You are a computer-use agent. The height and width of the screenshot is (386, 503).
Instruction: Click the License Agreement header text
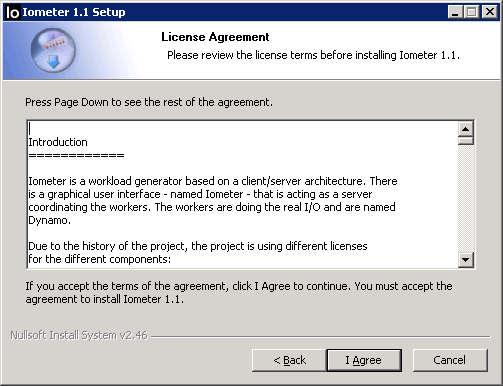point(215,37)
